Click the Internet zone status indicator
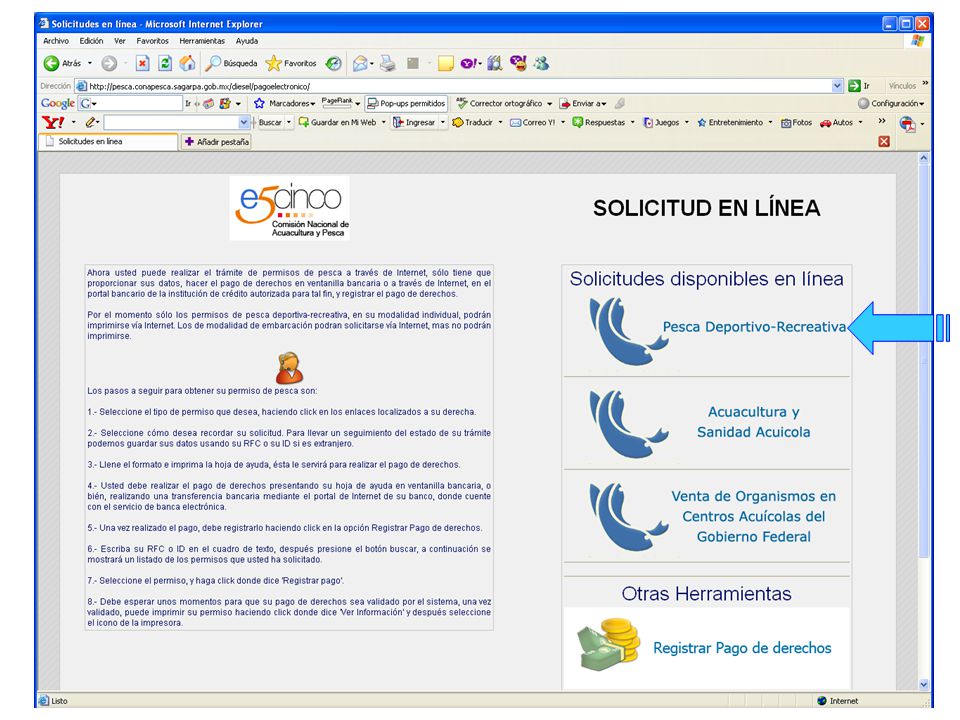Screen dimensions: 960x720 (x=838, y=700)
